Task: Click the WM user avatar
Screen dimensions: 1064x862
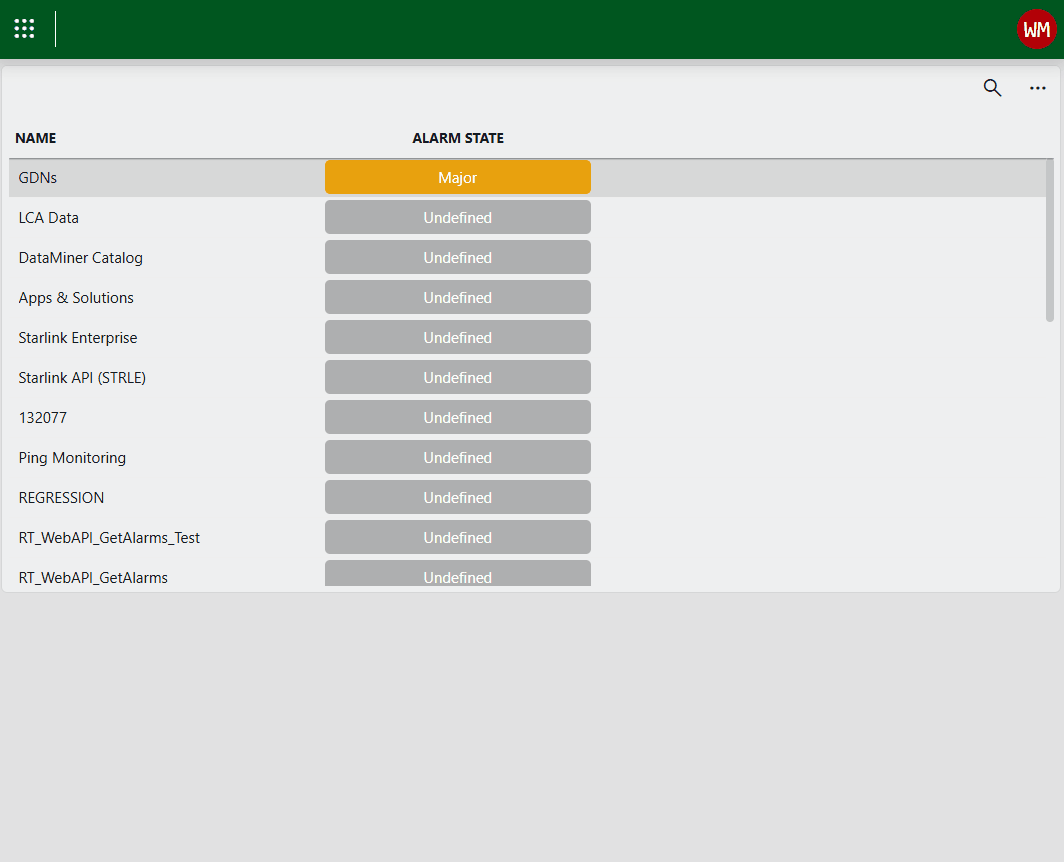Action: click(x=1036, y=29)
